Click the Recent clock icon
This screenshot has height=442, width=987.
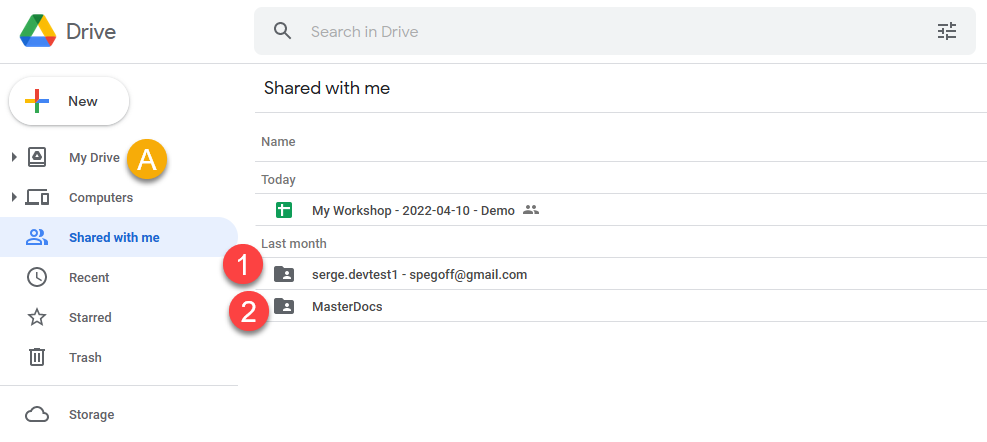(37, 277)
